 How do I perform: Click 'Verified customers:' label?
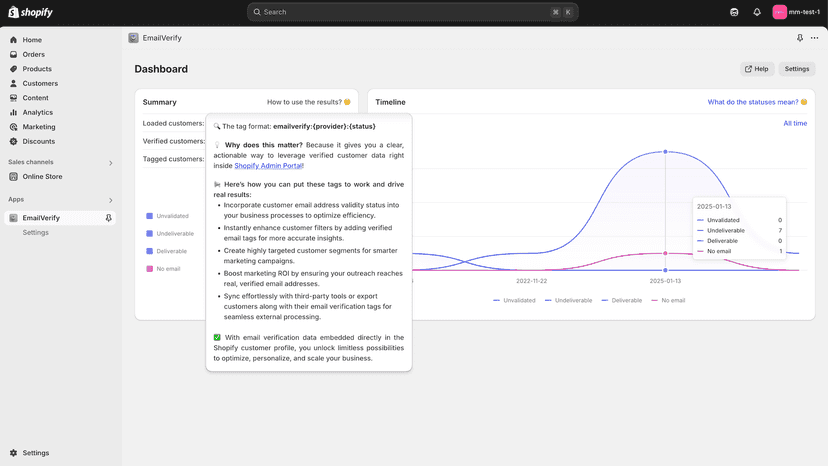click(174, 141)
